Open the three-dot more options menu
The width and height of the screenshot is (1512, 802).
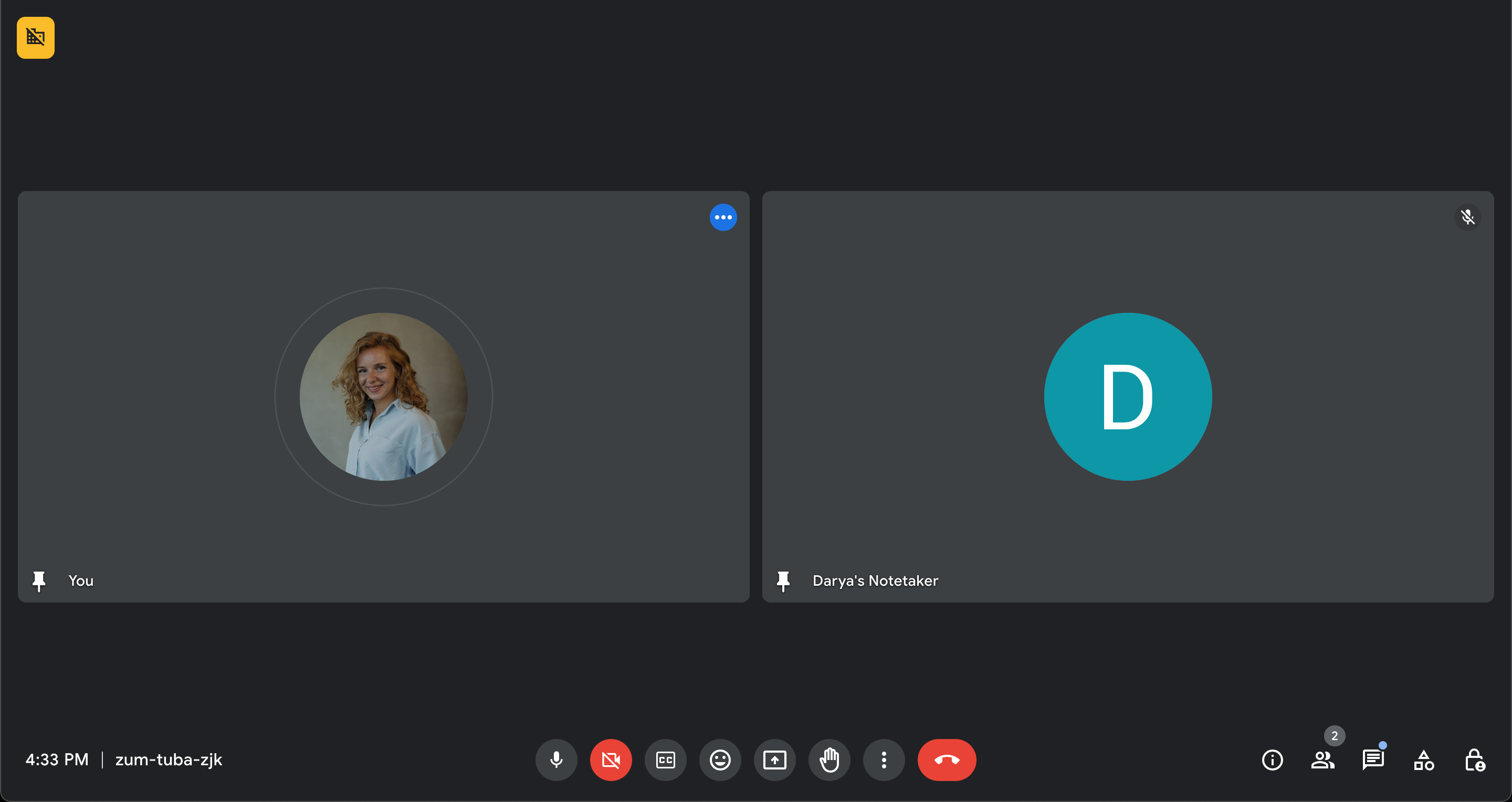point(884,760)
